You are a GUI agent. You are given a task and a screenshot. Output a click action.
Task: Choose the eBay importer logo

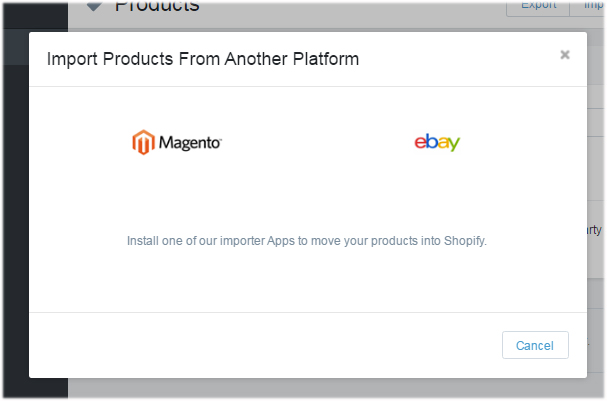437,142
